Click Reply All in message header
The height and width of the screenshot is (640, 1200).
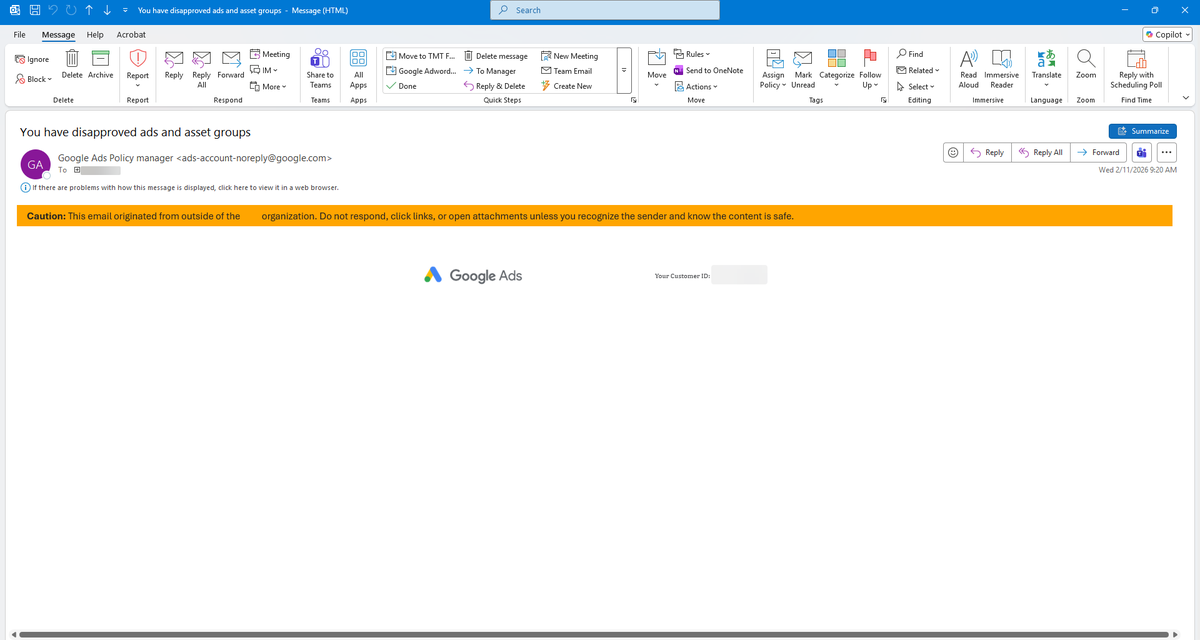point(1040,152)
